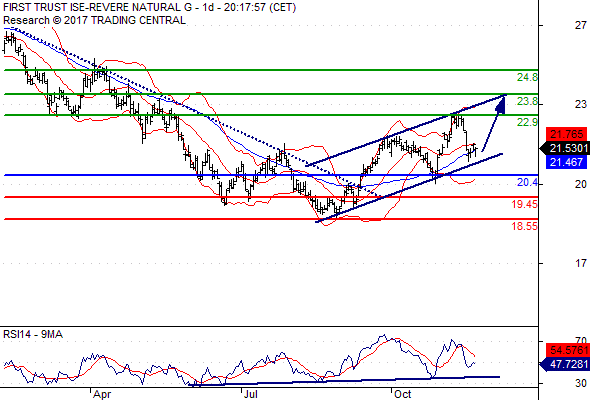
Task: Click the 17 price axis label
Action: click(x=581, y=263)
